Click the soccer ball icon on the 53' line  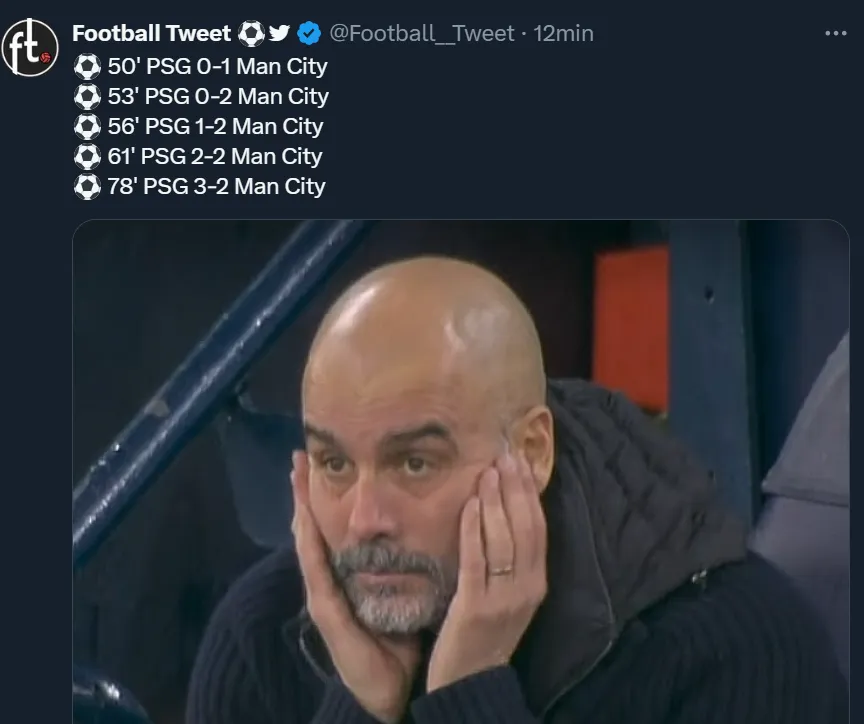[x=87, y=97]
